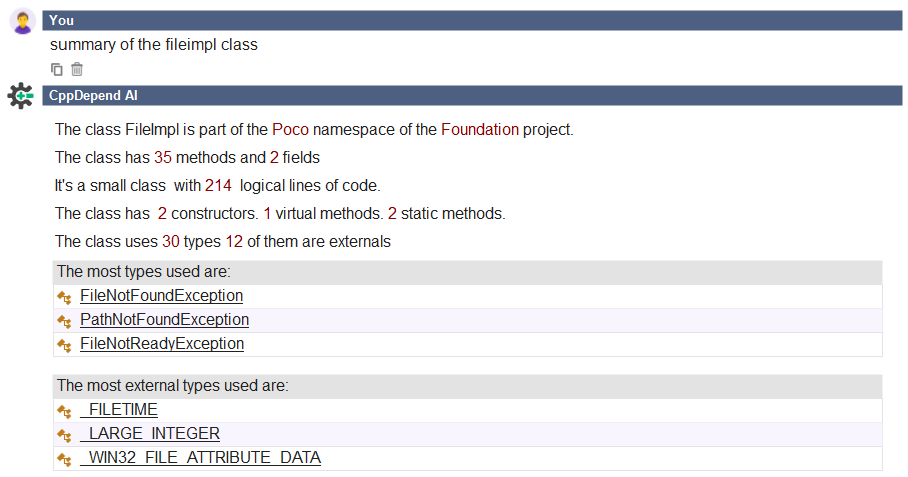Copy the user message with copy icon
This screenshot has height=477, width=908.
(x=57, y=69)
